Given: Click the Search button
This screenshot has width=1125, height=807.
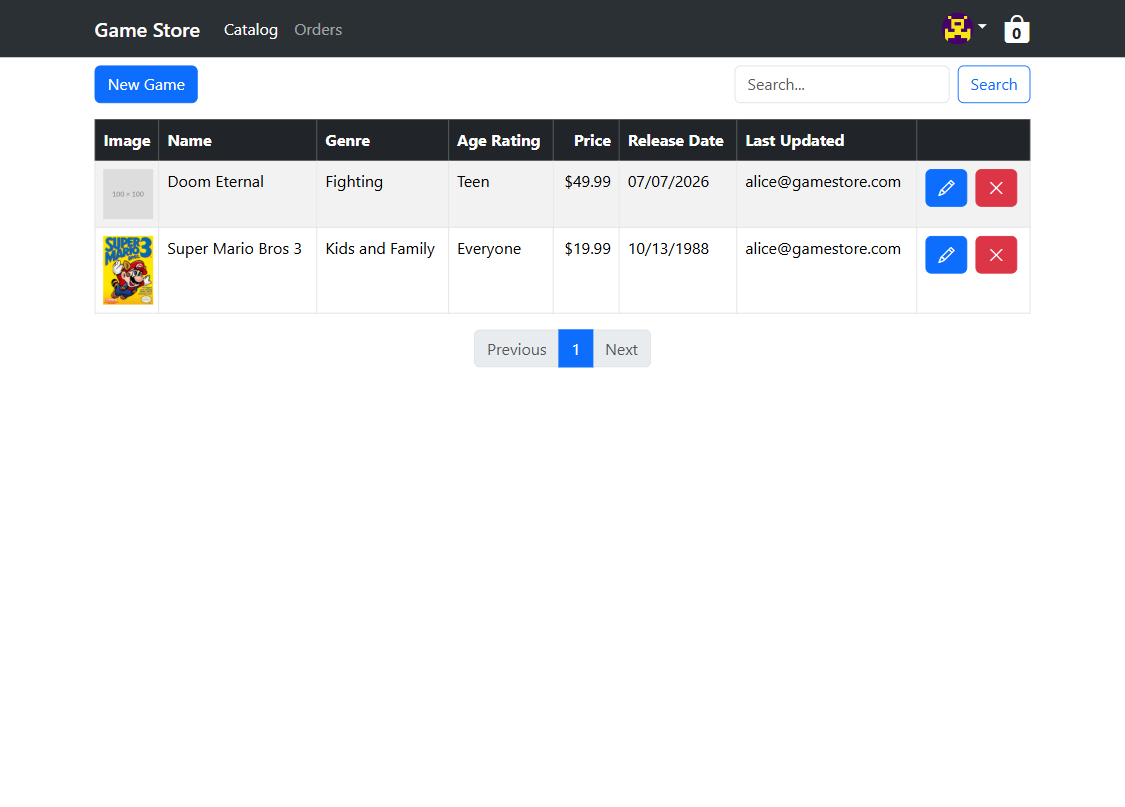Looking at the screenshot, I should point(994,85).
